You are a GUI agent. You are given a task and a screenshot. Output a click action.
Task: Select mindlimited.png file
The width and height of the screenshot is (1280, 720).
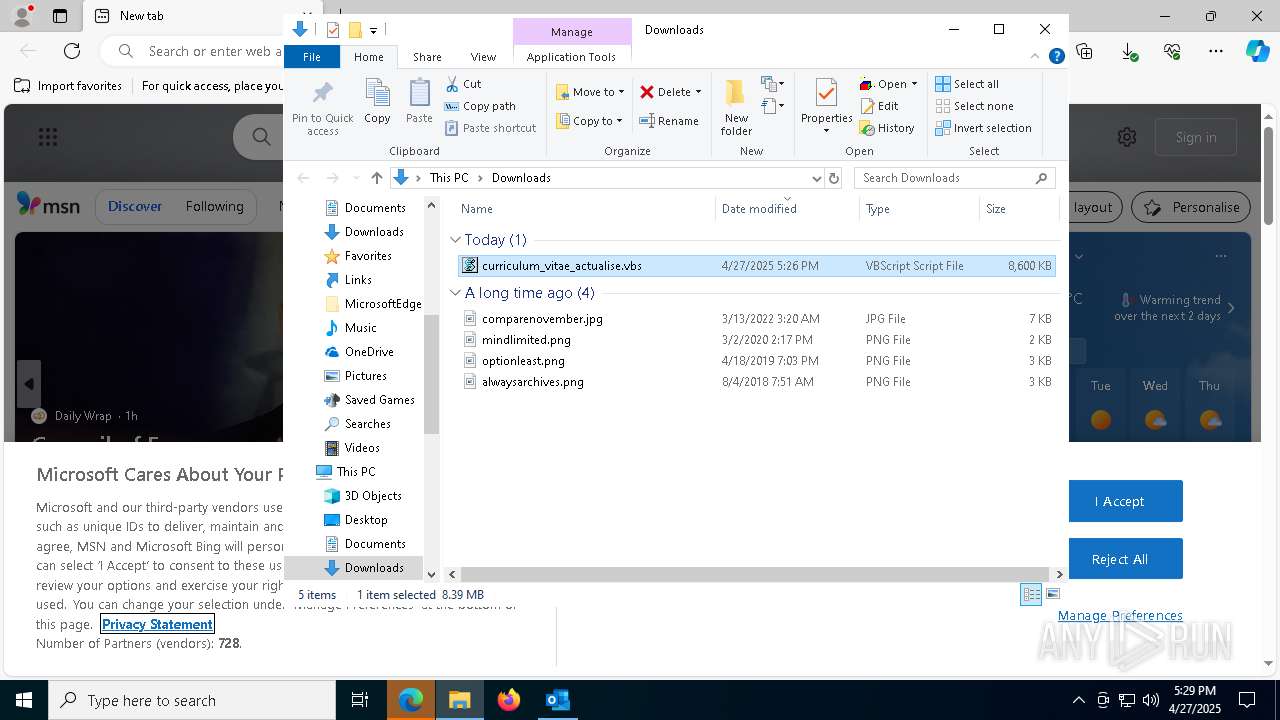pos(755,340)
